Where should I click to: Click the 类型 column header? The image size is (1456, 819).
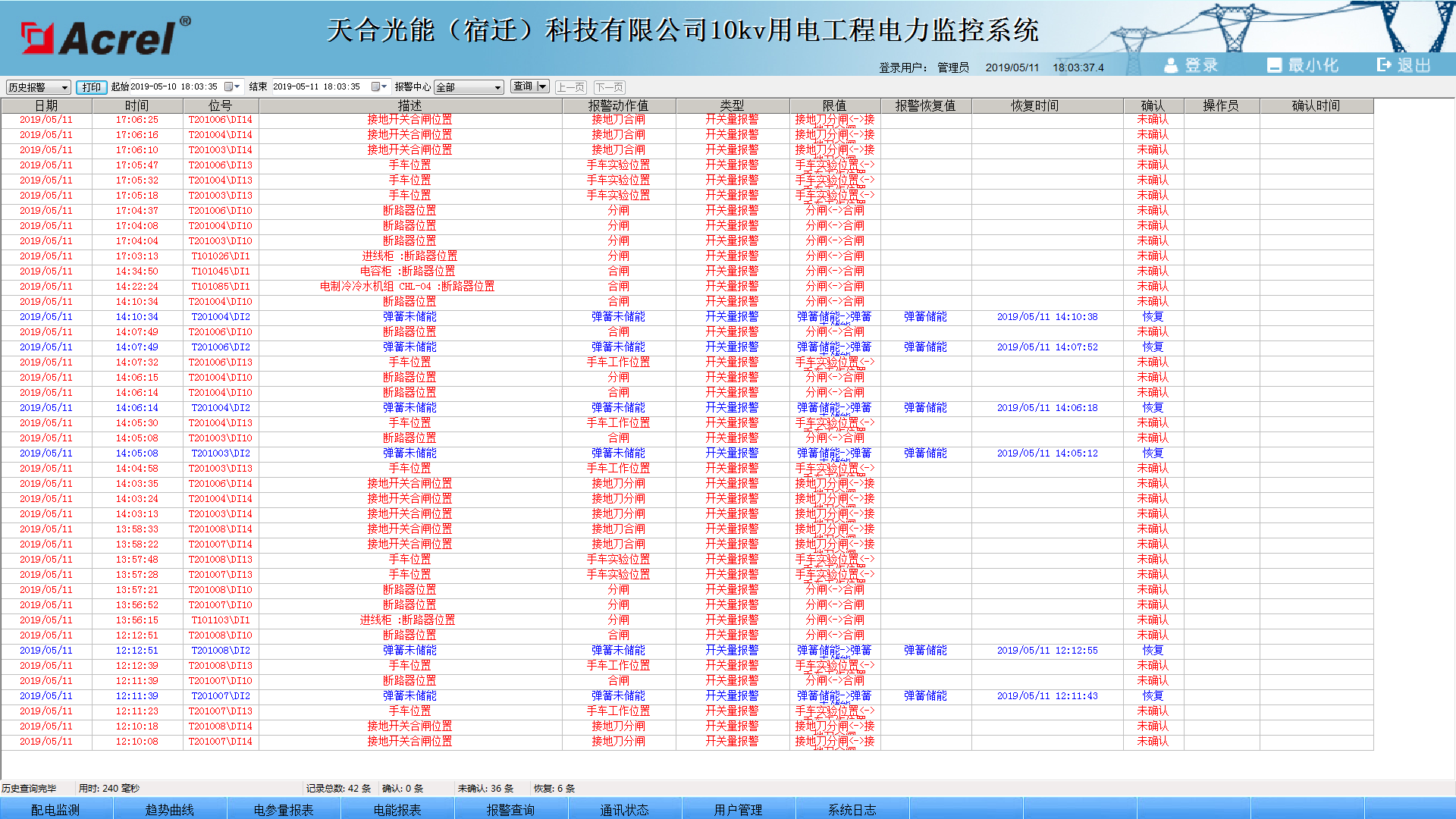pos(733,105)
